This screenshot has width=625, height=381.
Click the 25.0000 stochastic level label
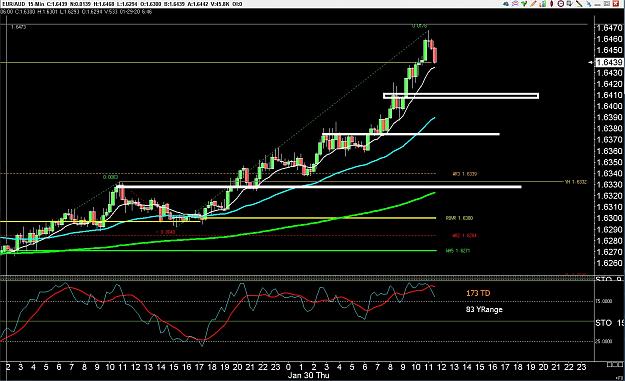603,342
